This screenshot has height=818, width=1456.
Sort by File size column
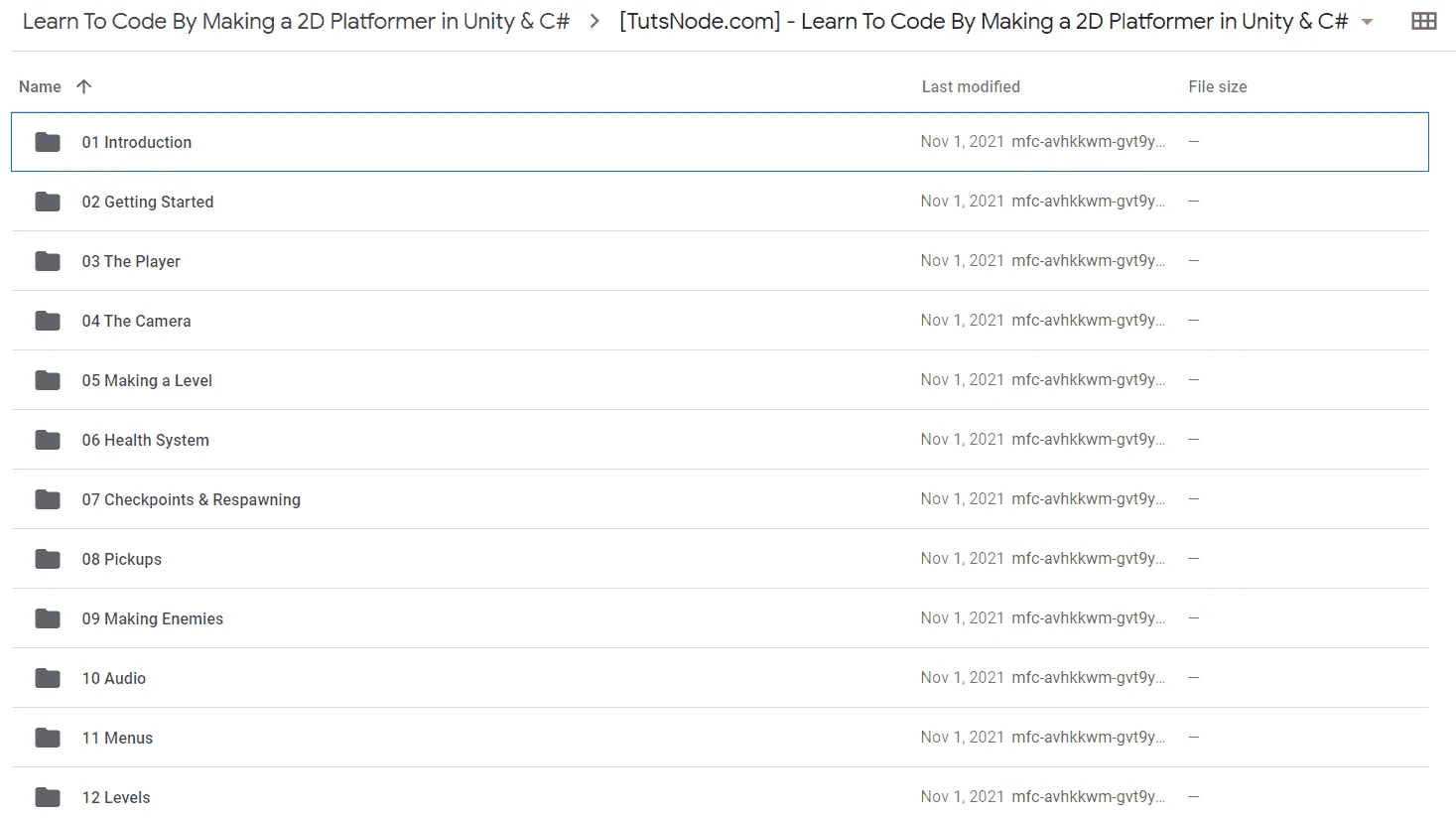pyautogui.click(x=1218, y=86)
